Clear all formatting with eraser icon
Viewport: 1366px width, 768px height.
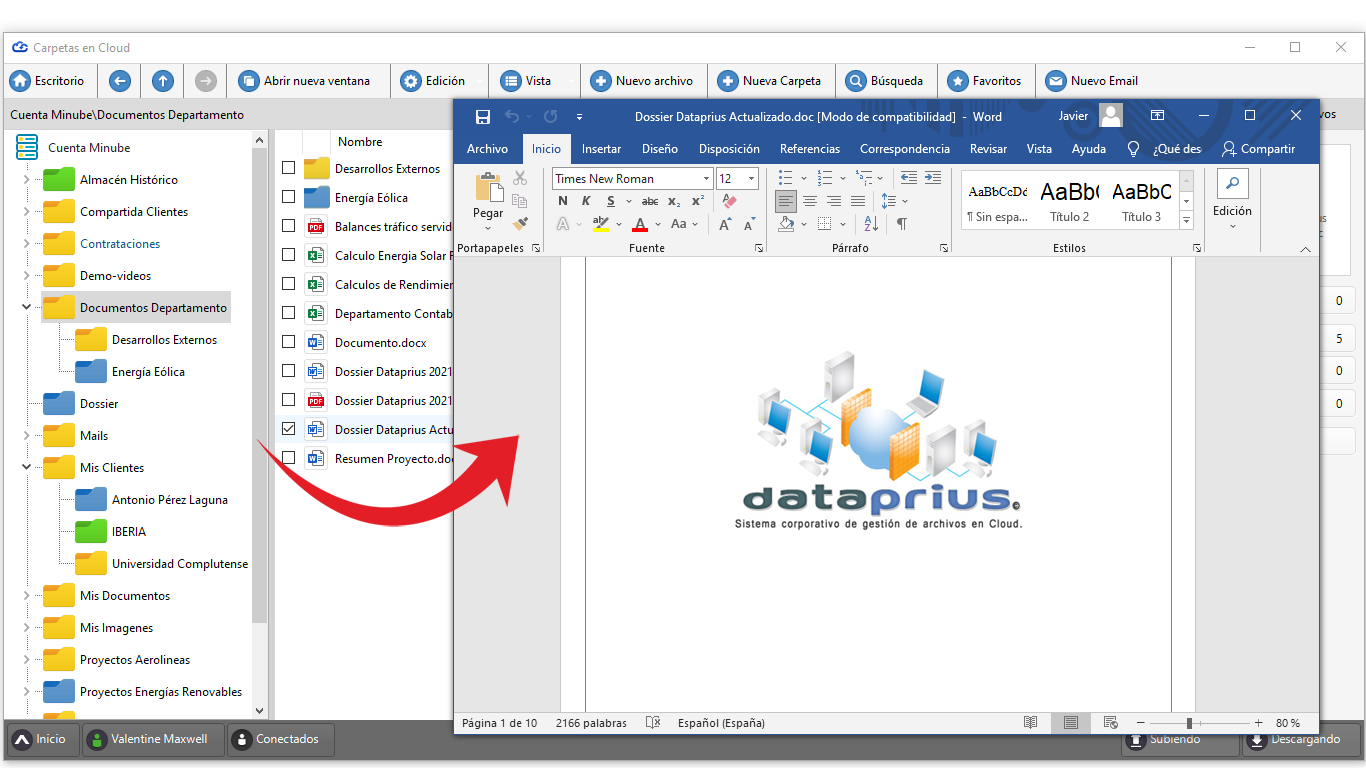point(729,201)
